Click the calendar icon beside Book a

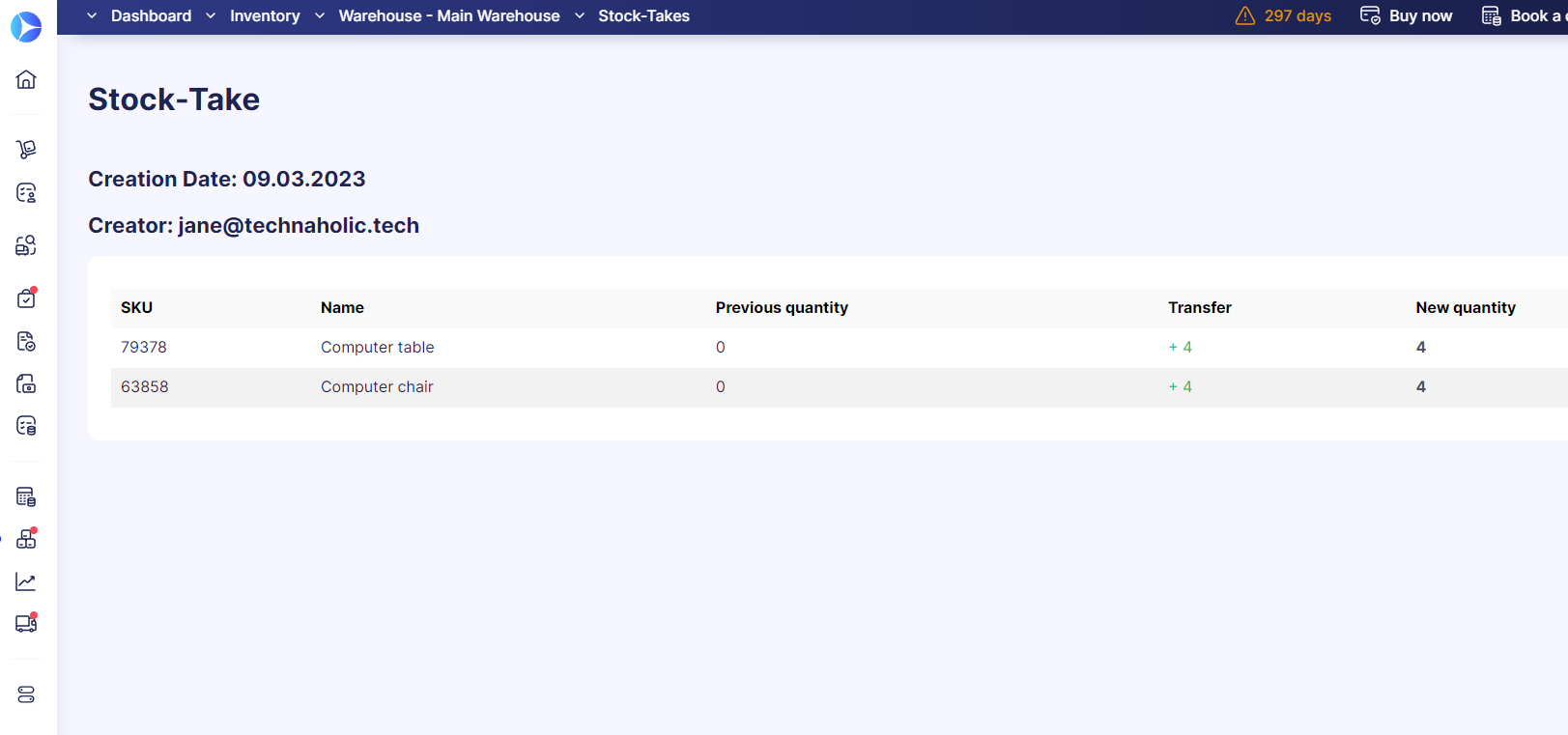click(x=1492, y=15)
